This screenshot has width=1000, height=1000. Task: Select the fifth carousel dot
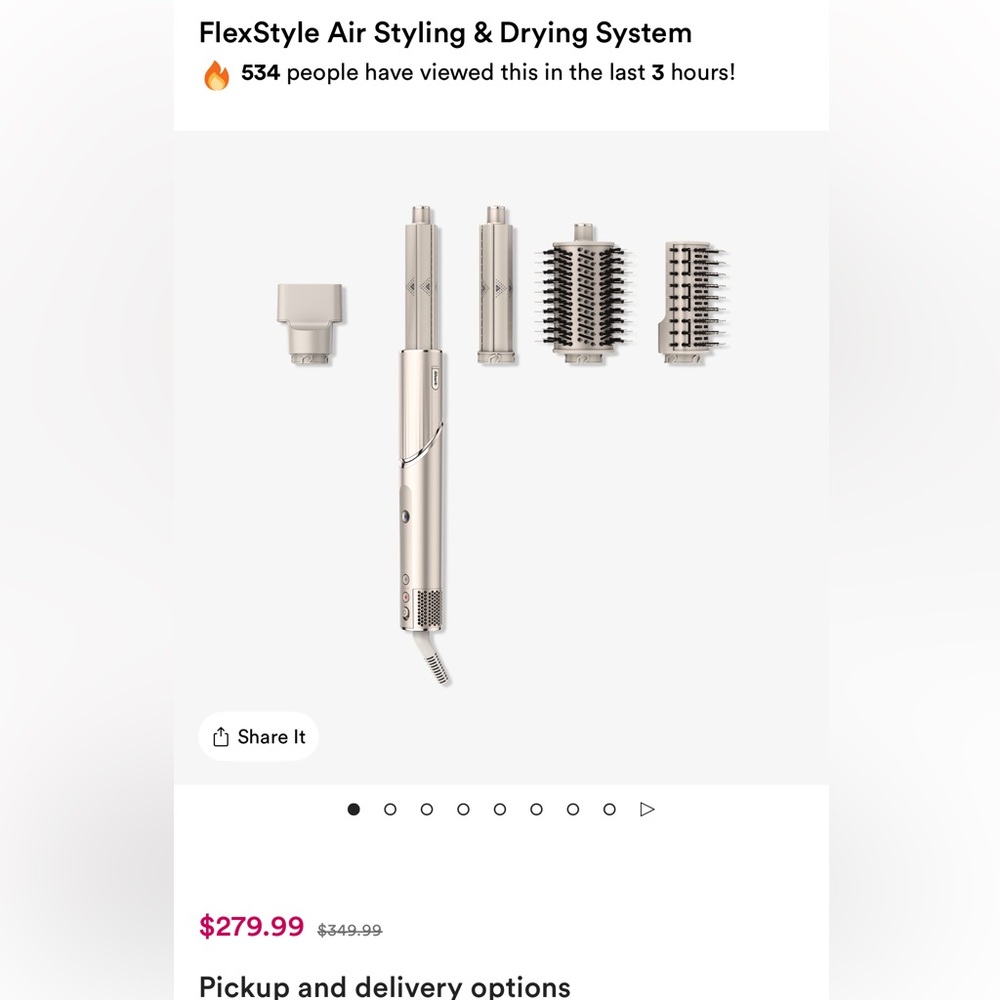click(500, 808)
